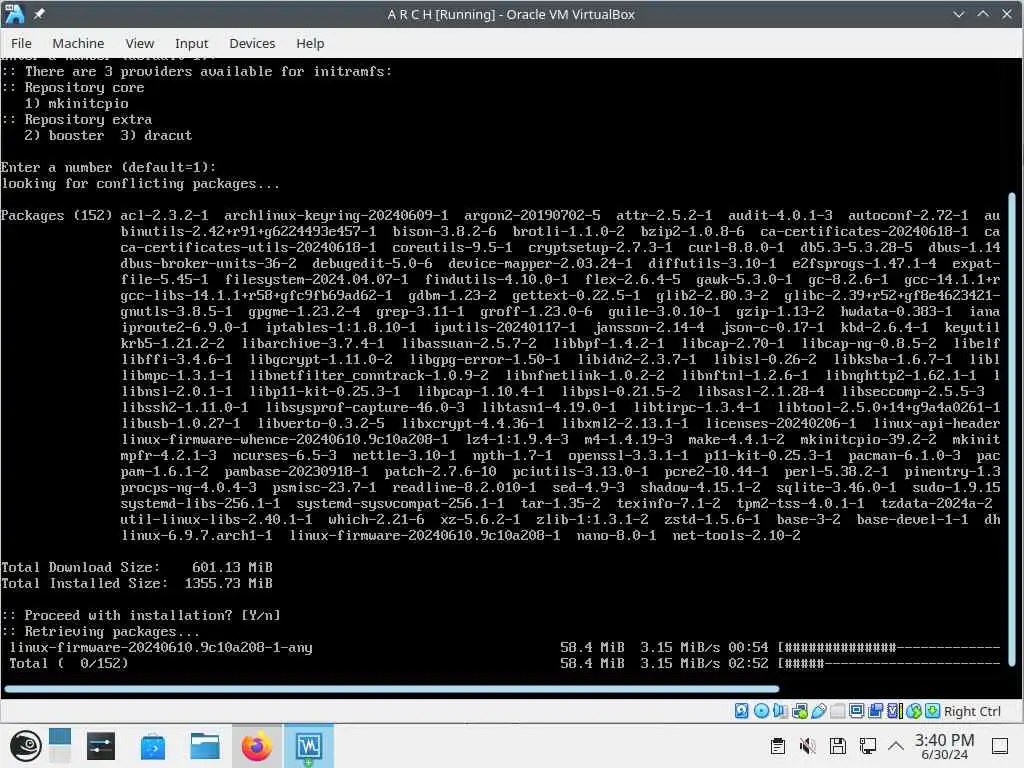Click the Total (0/152) progress bar
The height and width of the screenshot is (768, 1024).
tap(889, 664)
